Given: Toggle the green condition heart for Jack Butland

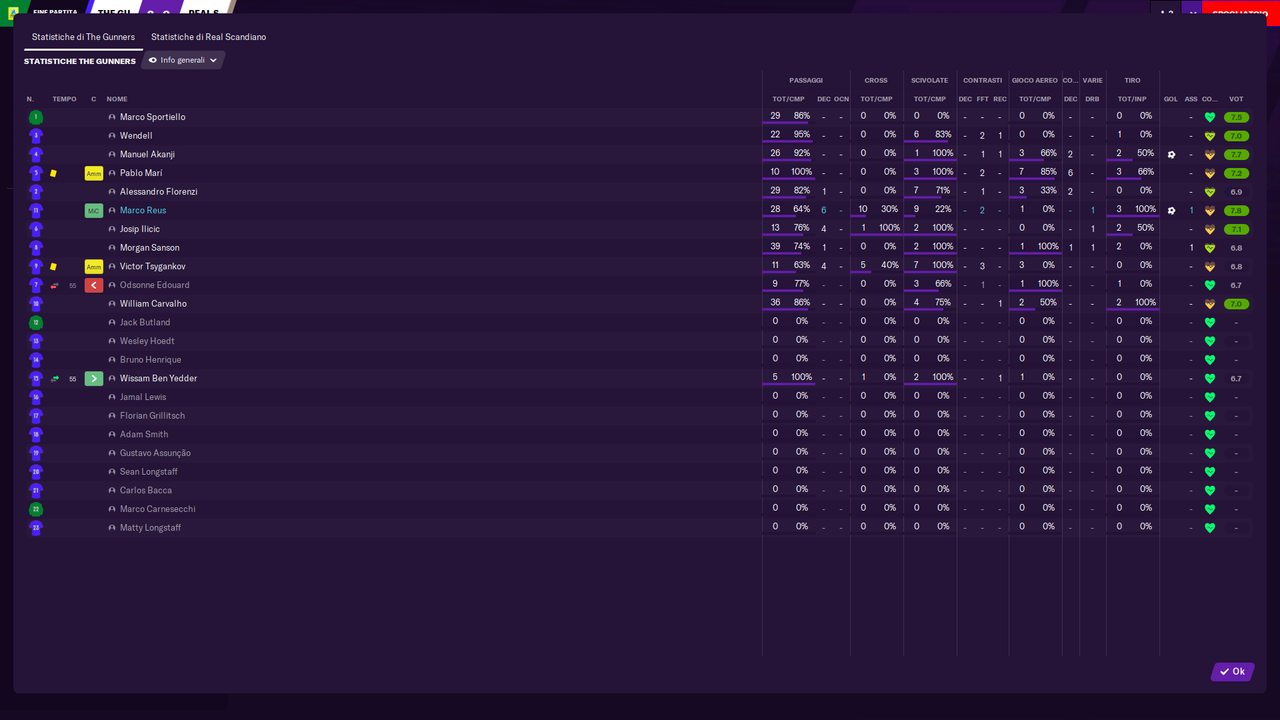Looking at the screenshot, I should (x=1209, y=322).
